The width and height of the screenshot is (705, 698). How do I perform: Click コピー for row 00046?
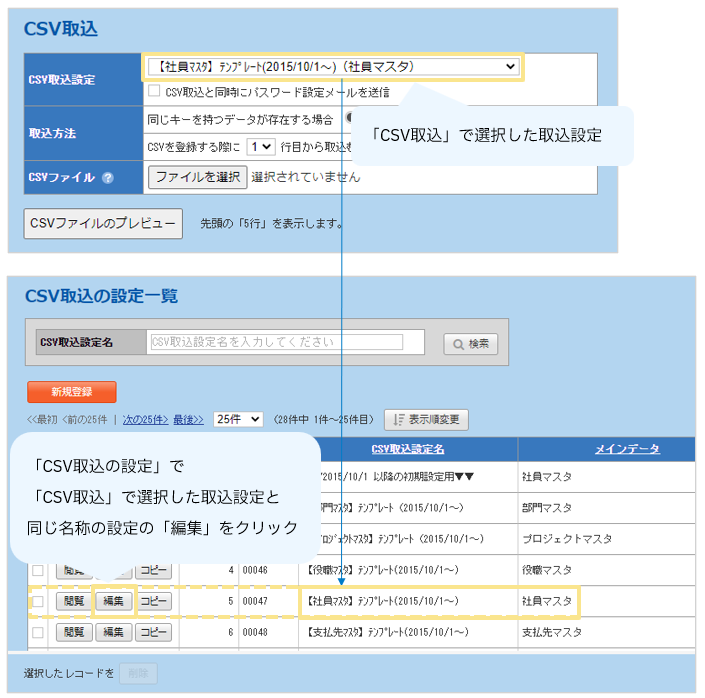[x=153, y=571]
